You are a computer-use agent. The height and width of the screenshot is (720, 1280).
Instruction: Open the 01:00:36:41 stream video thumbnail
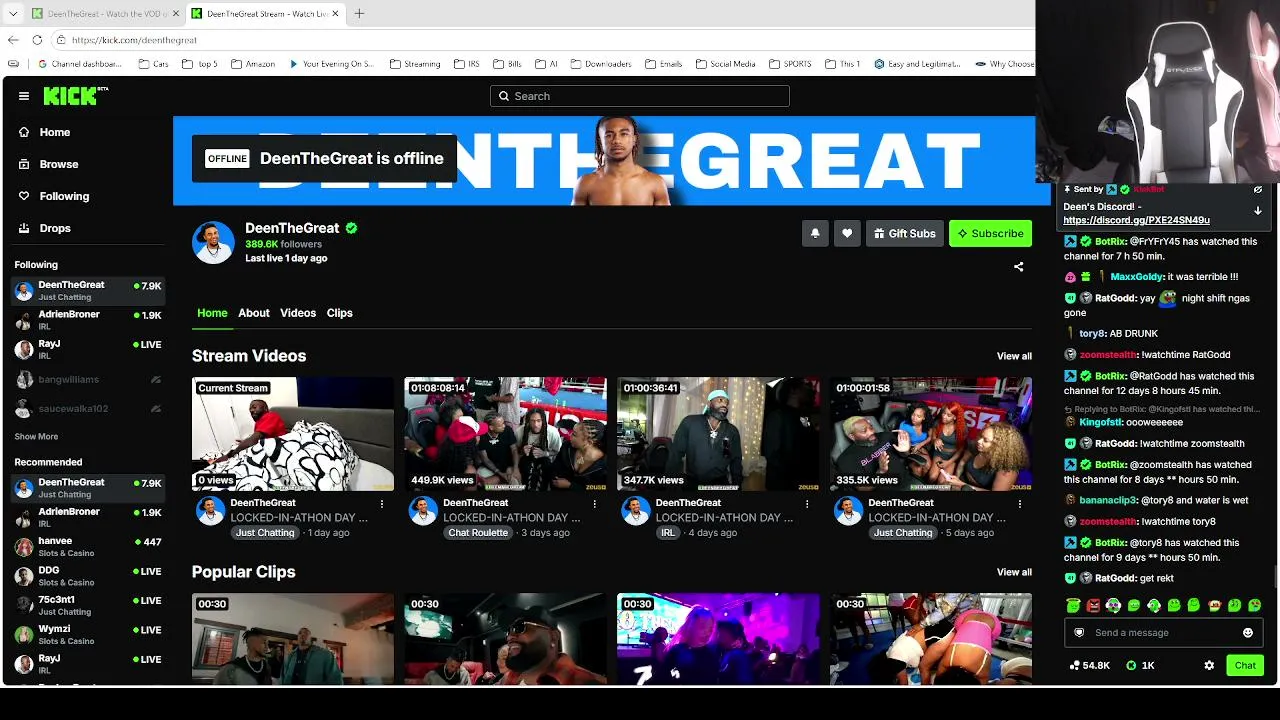pos(718,434)
